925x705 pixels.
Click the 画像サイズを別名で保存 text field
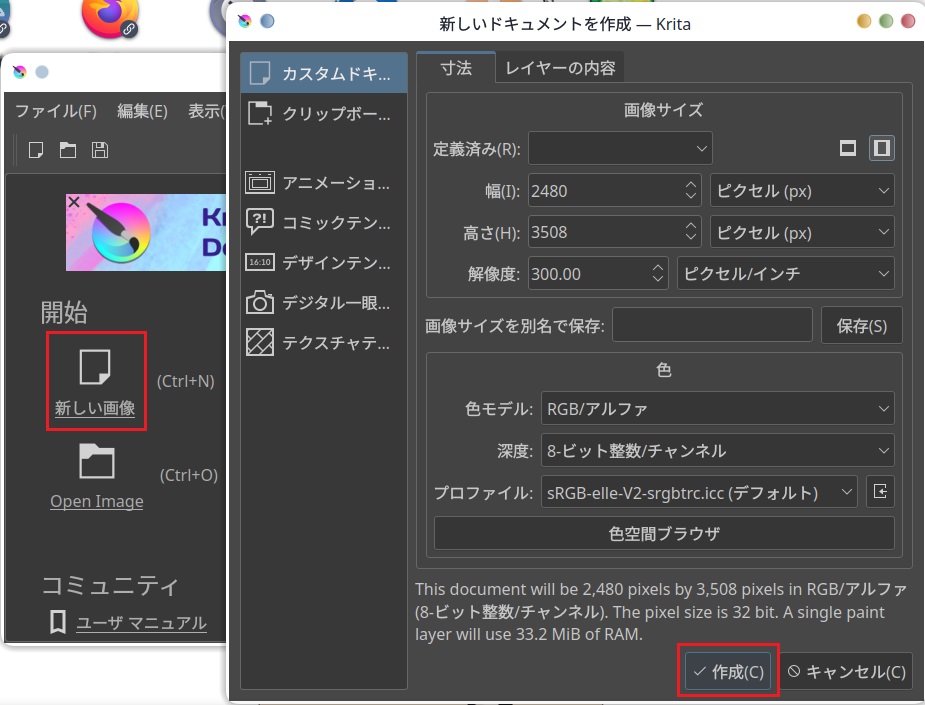(x=712, y=325)
